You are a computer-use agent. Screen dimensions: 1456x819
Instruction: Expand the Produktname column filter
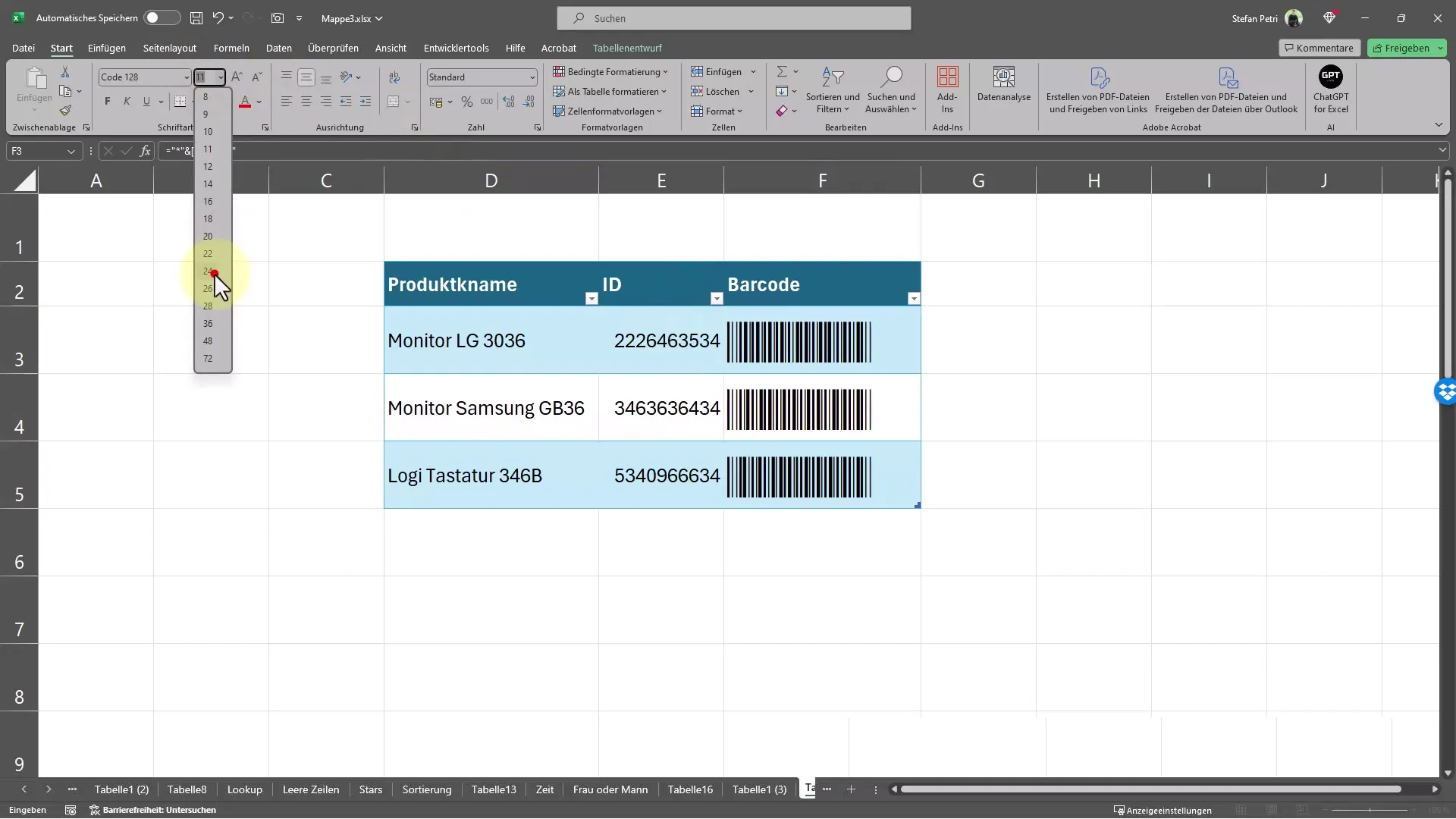[592, 298]
